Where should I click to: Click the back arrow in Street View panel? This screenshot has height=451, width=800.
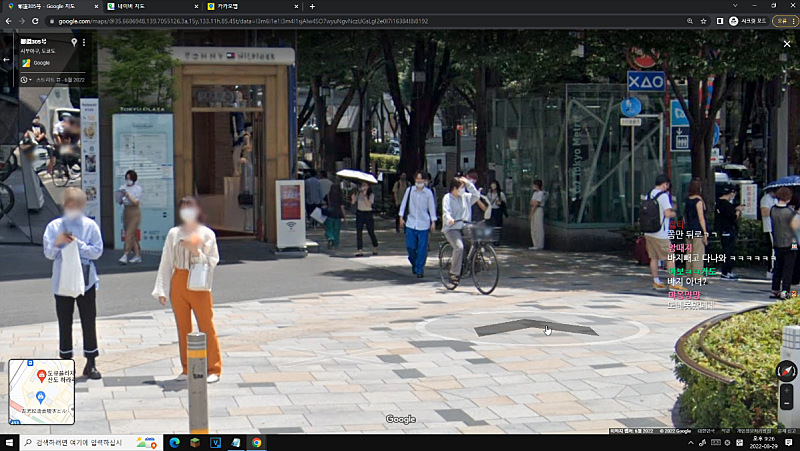(6, 59)
